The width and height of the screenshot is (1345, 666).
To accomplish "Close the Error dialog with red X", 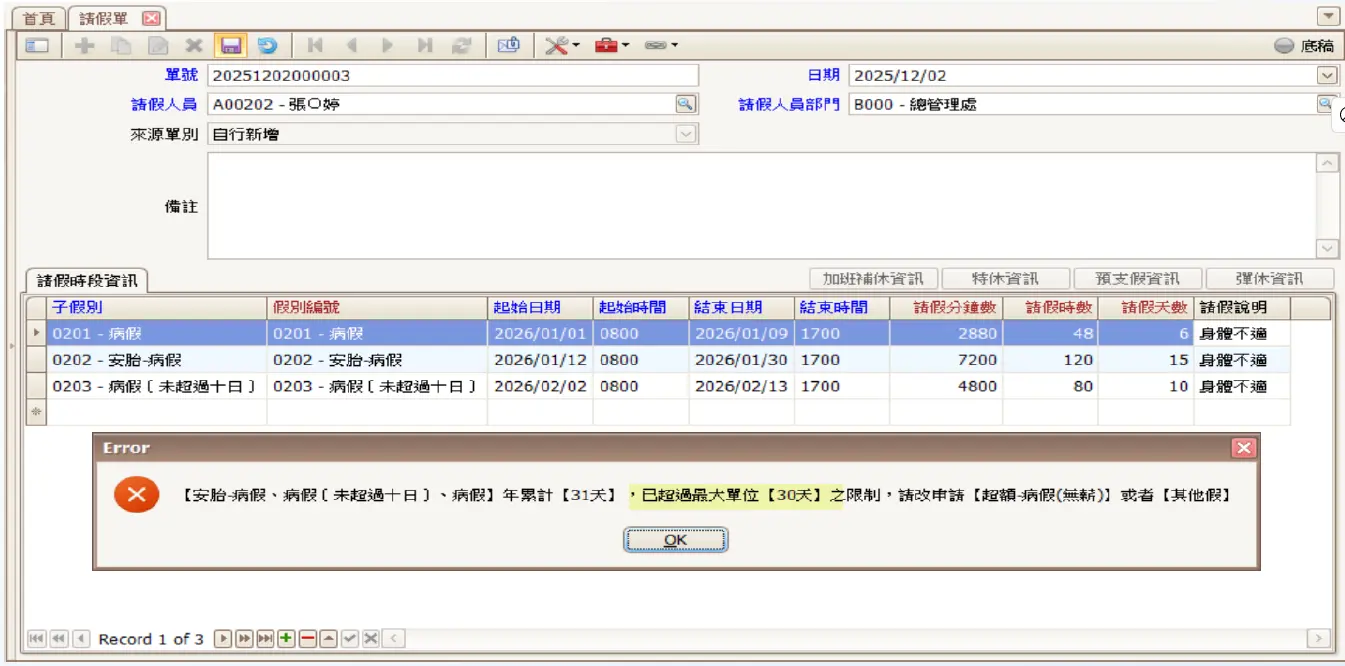I will coord(1243,448).
